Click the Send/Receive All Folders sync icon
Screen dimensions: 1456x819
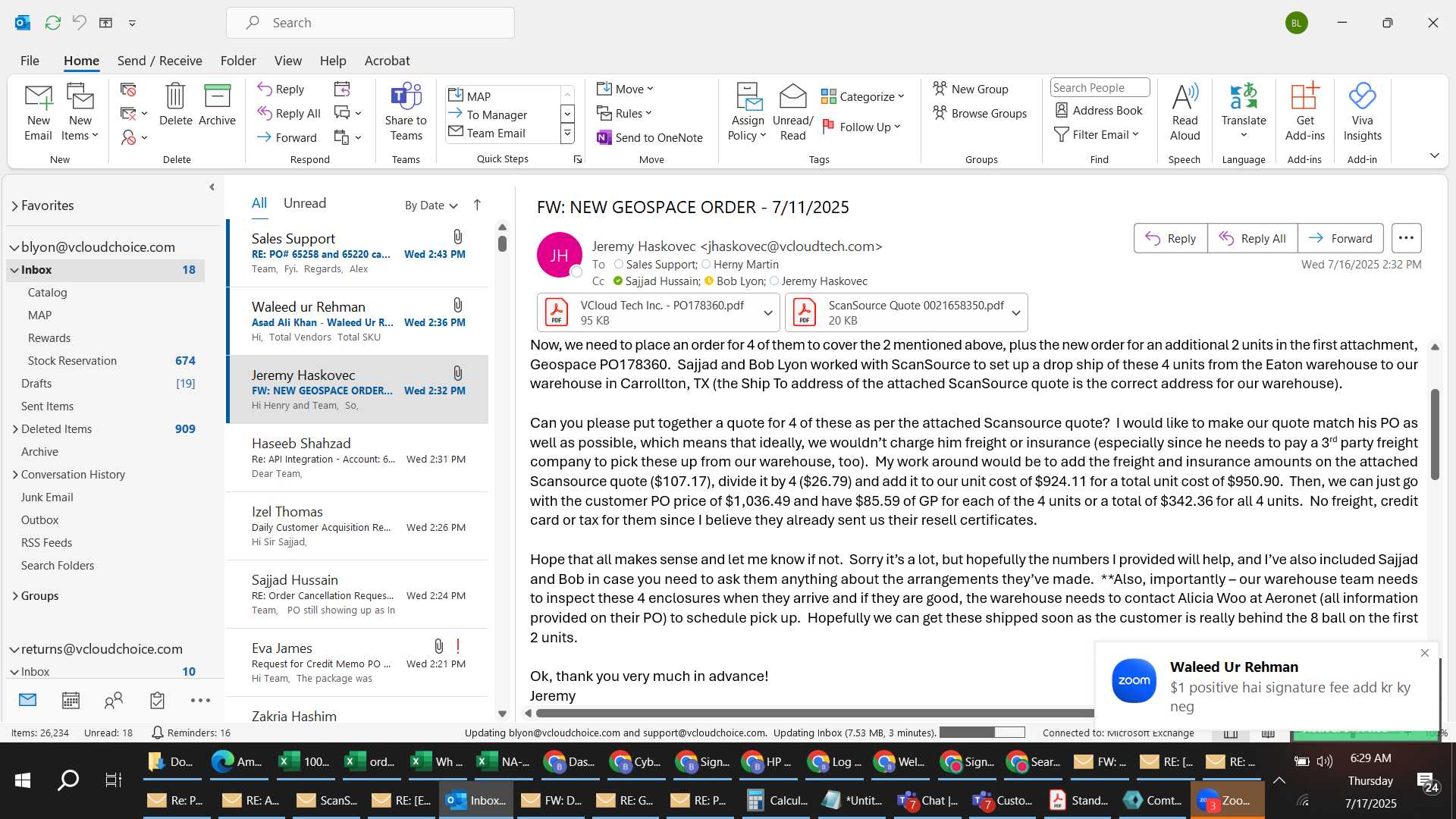click(x=52, y=23)
